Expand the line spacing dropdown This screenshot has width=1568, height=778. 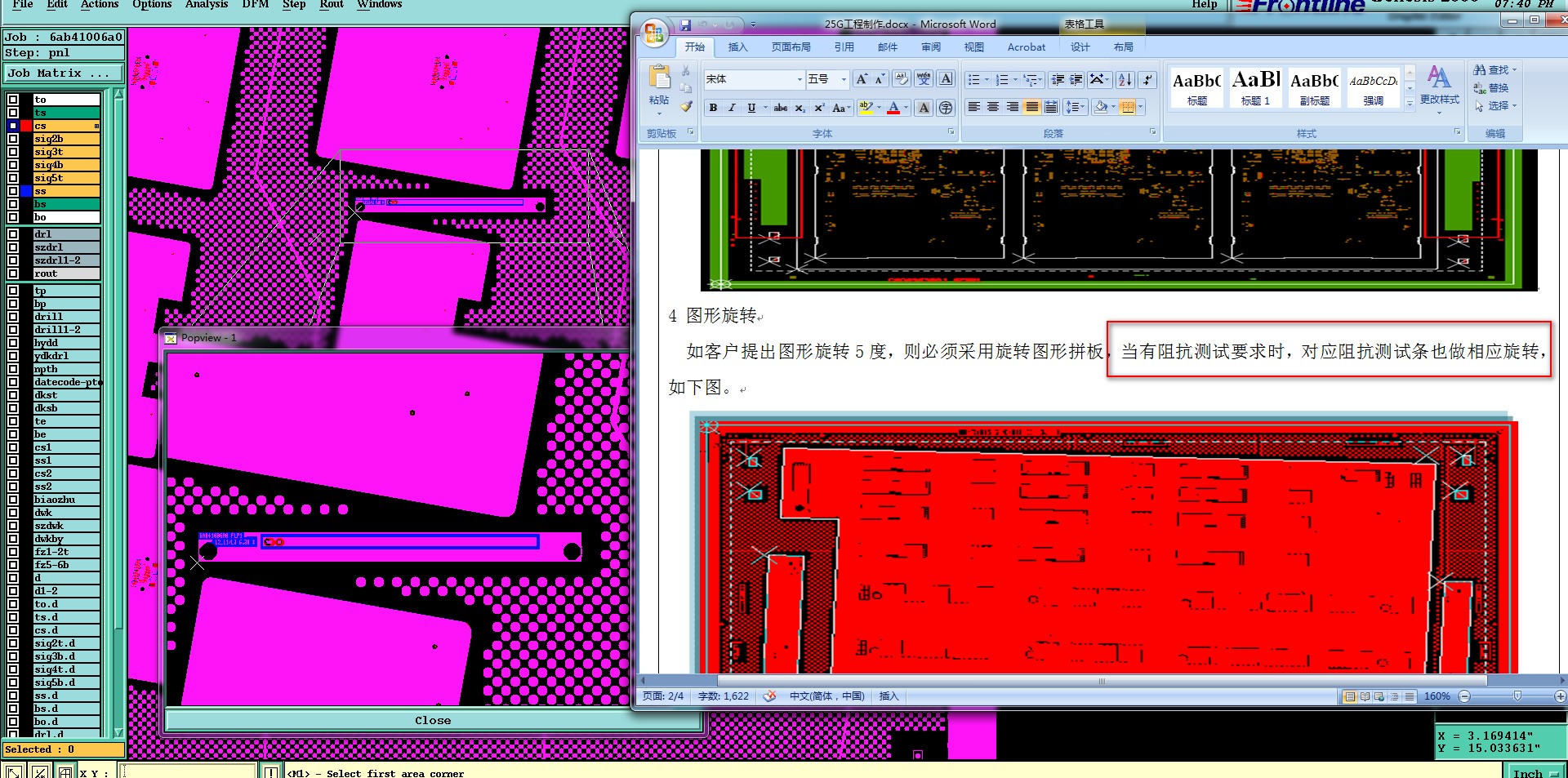1076,107
